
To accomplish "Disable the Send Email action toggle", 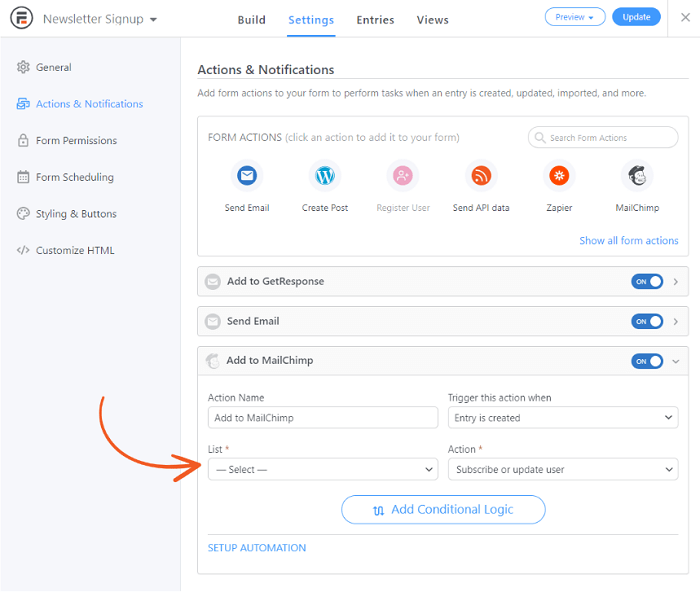I will click(x=647, y=321).
